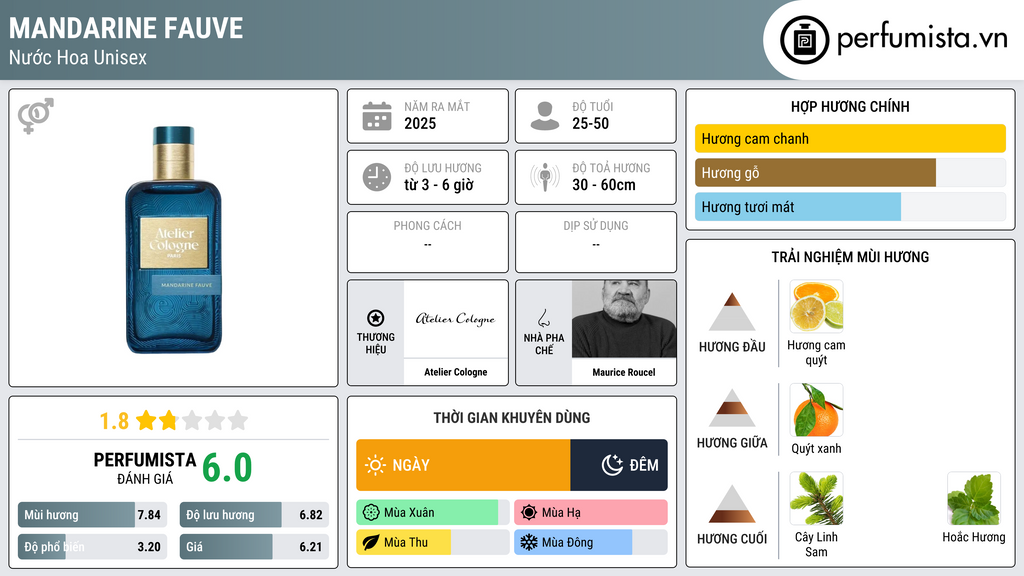The height and width of the screenshot is (576, 1024).
Task: Click the blue Hương tươi mát accord bar
Action: 798,207
